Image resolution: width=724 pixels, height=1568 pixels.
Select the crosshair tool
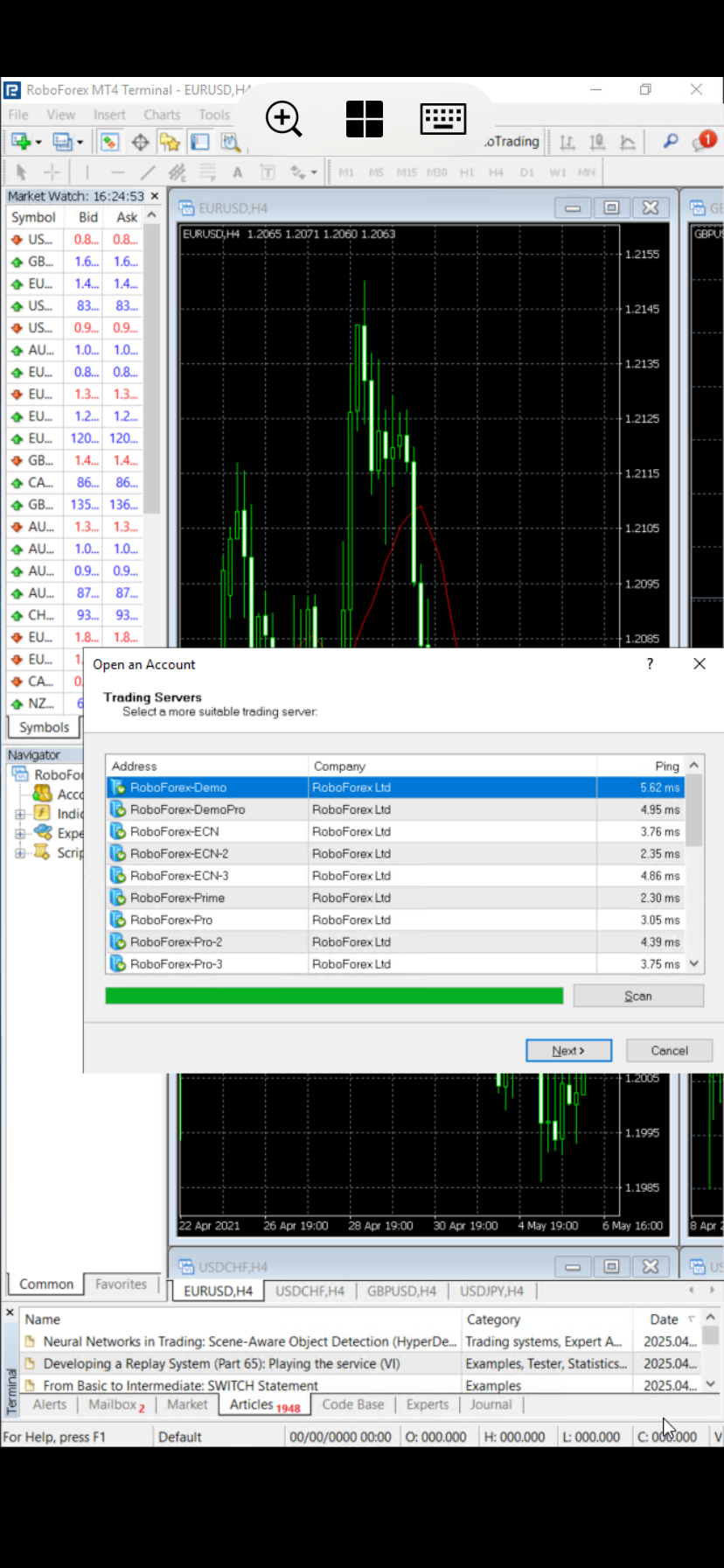(x=52, y=172)
